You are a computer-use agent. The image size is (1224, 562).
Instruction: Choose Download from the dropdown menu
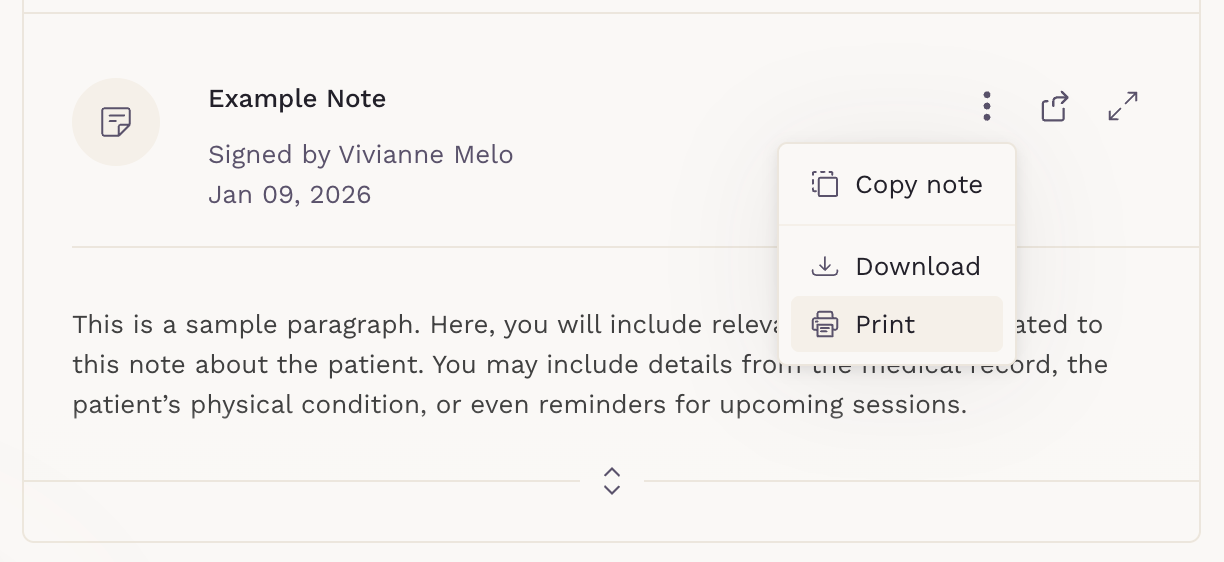917,267
